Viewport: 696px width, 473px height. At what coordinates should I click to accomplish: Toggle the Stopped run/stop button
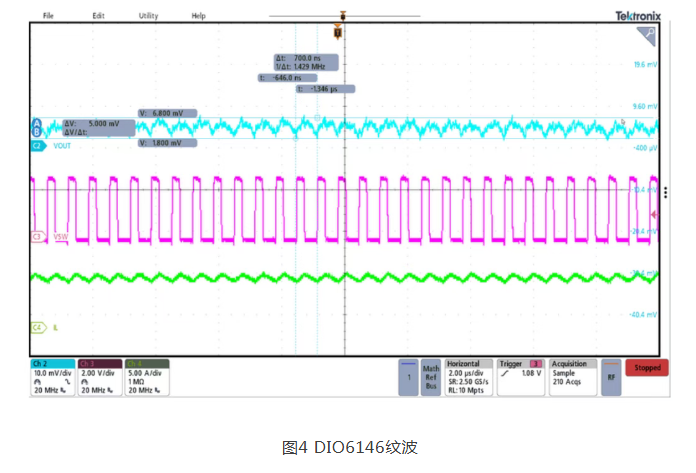pyautogui.click(x=647, y=368)
